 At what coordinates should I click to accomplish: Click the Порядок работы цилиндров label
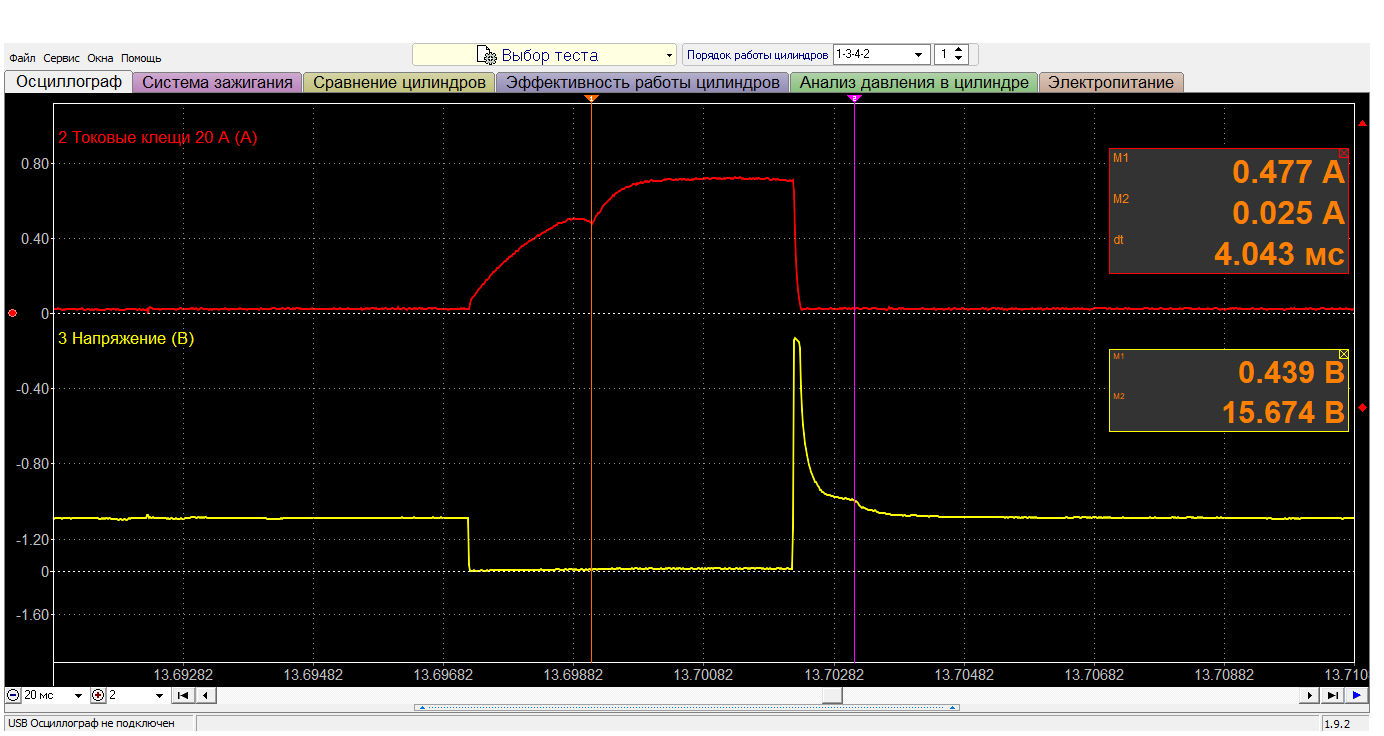(757, 55)
